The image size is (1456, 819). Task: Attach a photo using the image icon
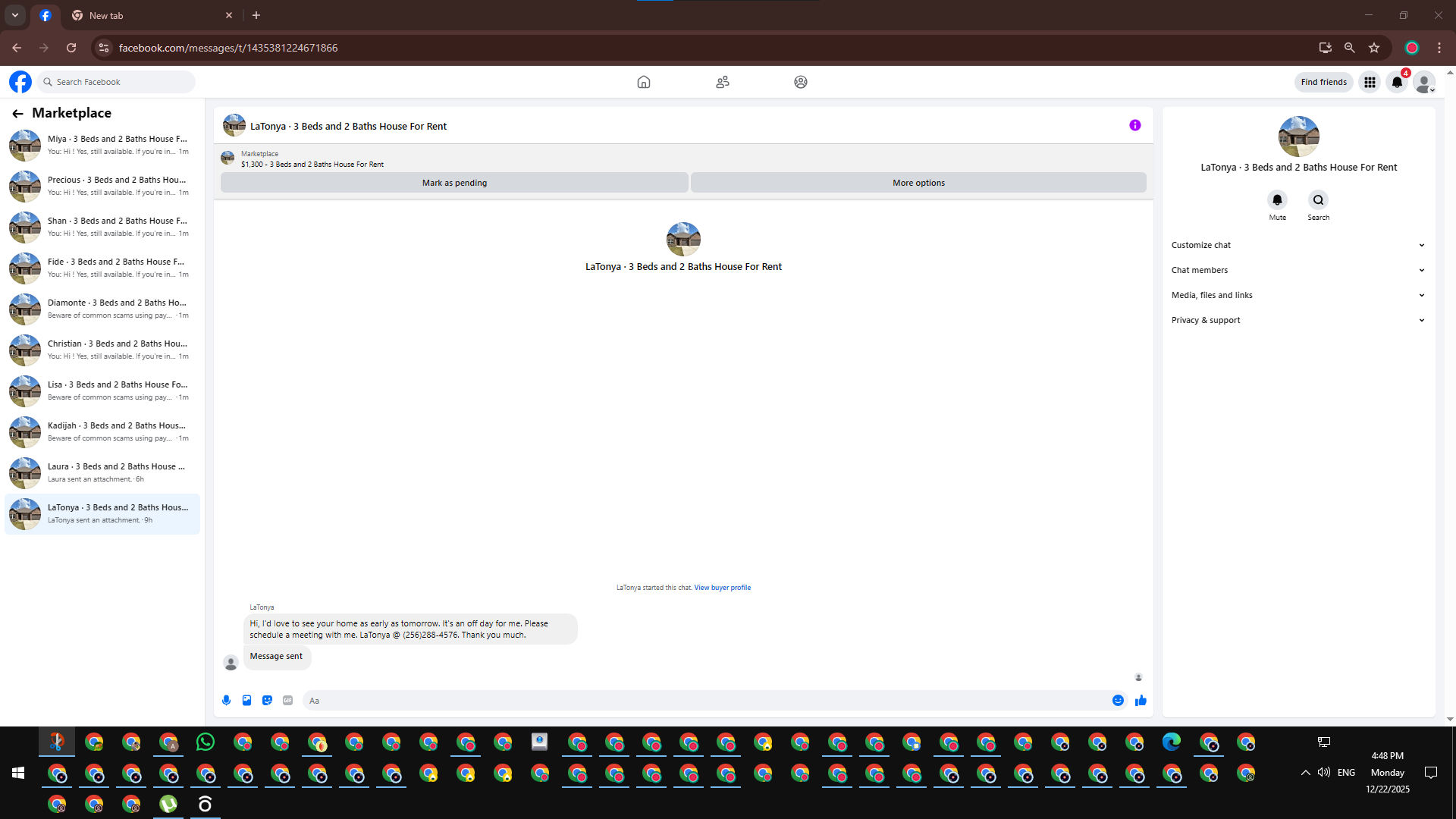pos(246,701)
